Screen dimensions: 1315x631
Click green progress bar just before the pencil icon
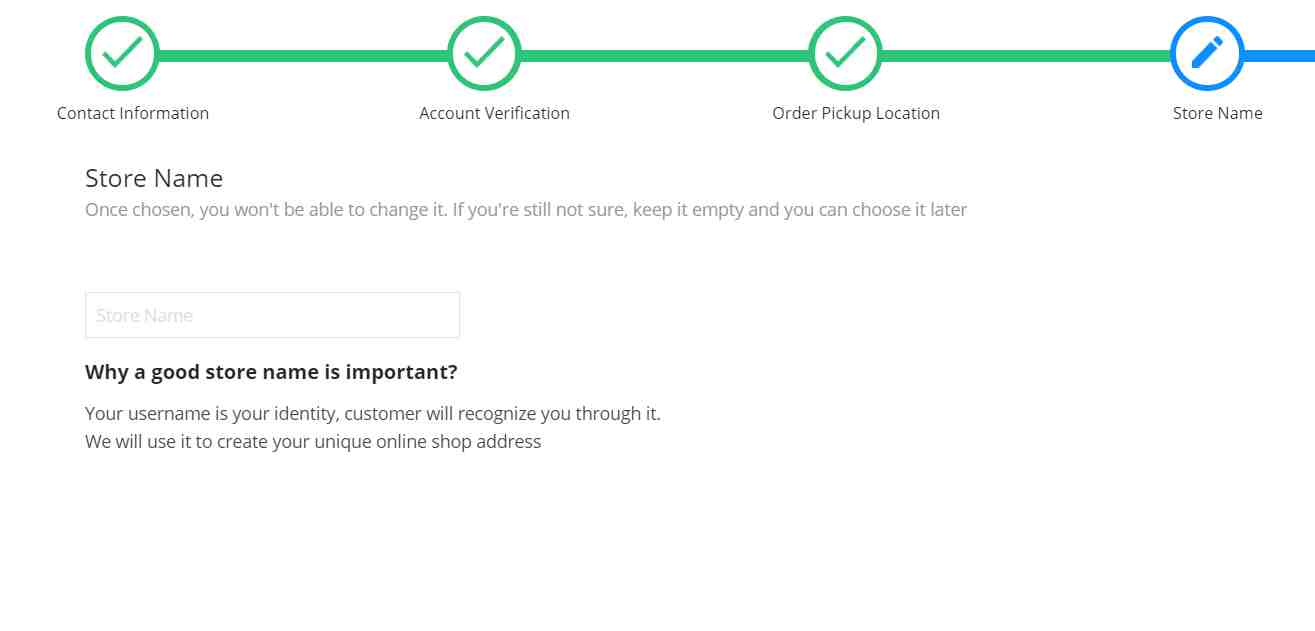tap(1100, 56)
